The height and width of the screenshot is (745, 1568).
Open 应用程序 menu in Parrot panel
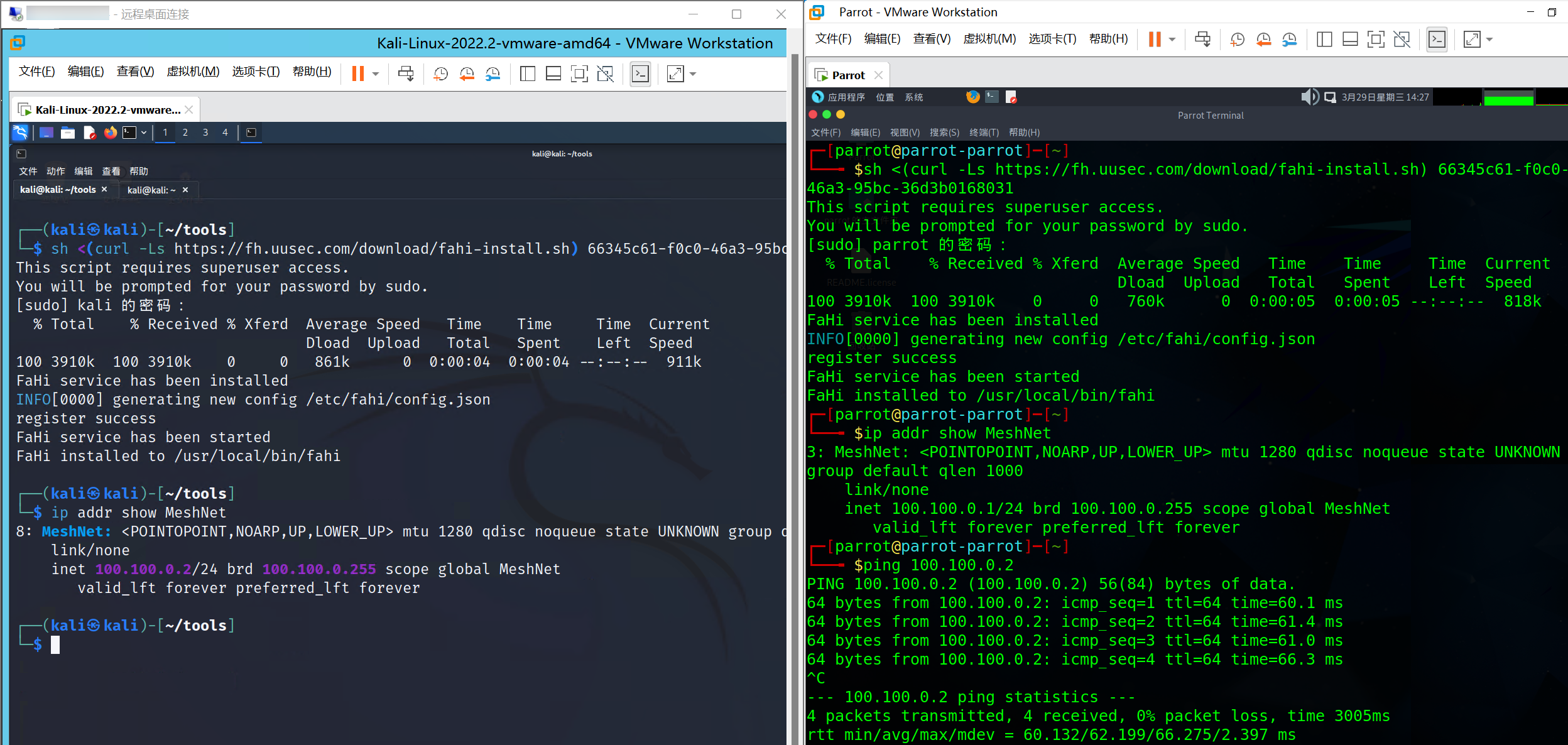846,97
